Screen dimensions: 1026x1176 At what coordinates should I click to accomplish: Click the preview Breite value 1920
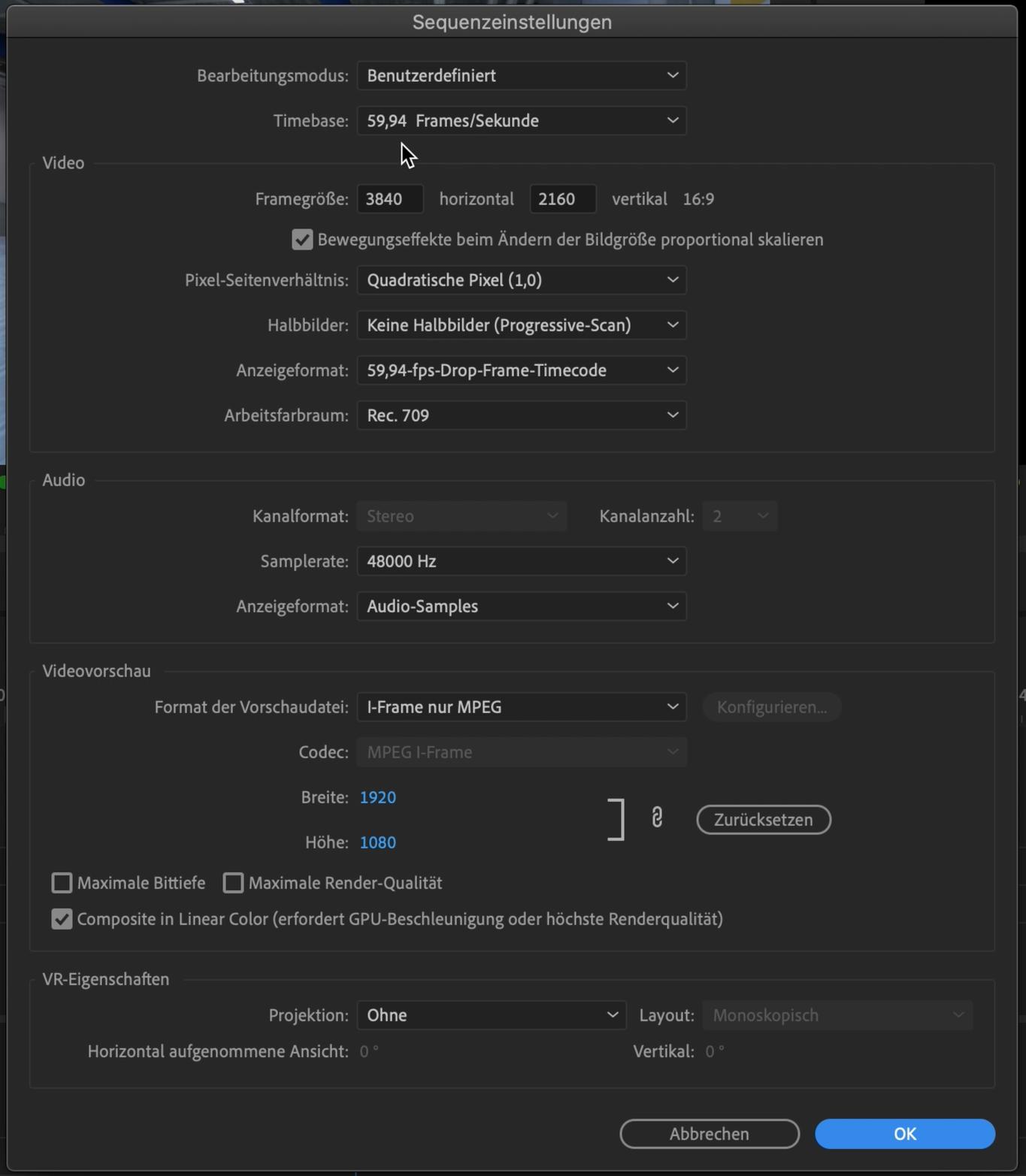(x=377, y=797)
